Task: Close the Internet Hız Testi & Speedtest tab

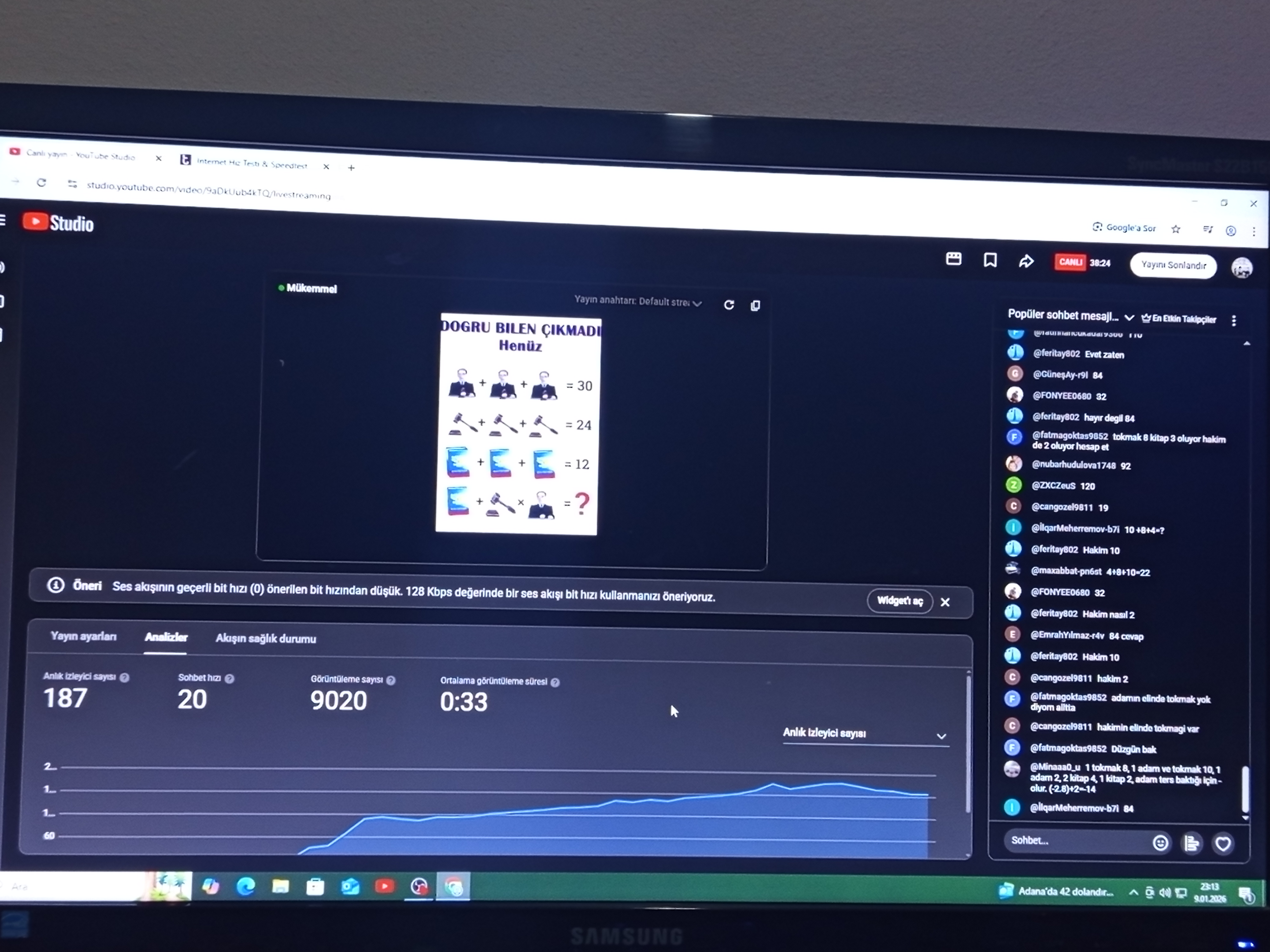Action: click(326, 167)
